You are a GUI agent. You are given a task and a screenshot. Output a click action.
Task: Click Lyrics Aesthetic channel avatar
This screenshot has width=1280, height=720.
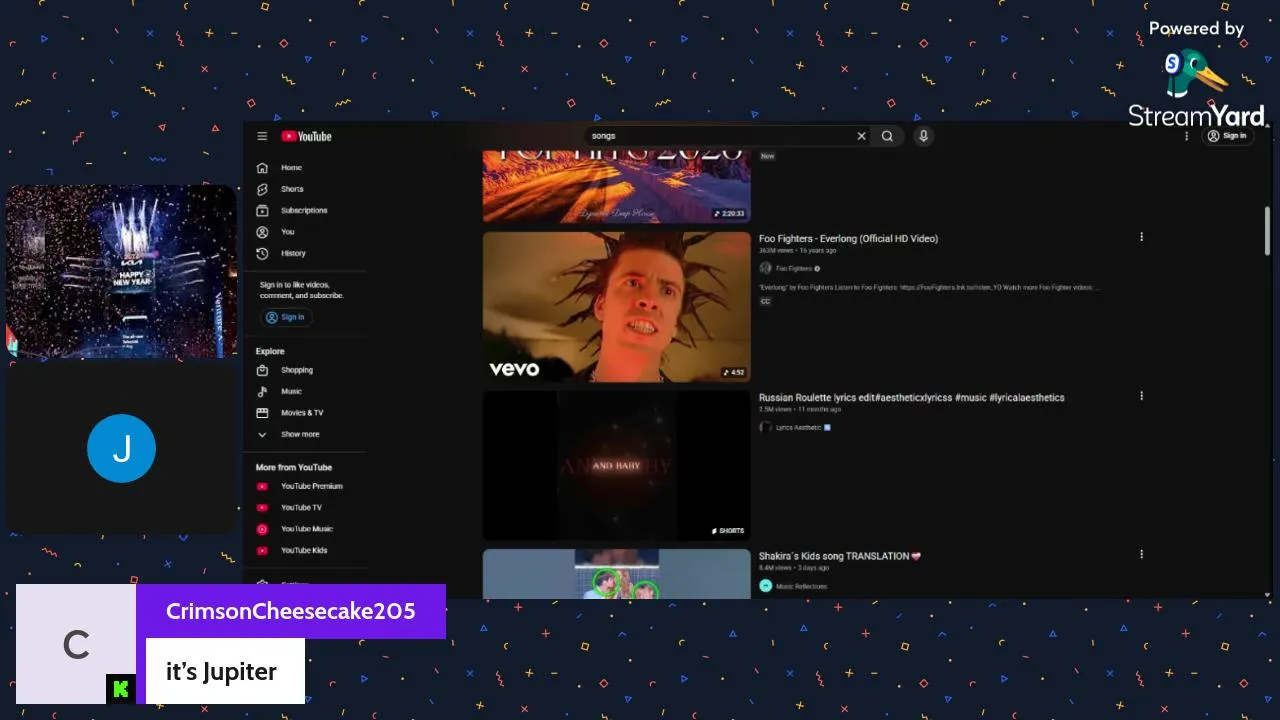[765, 427]
